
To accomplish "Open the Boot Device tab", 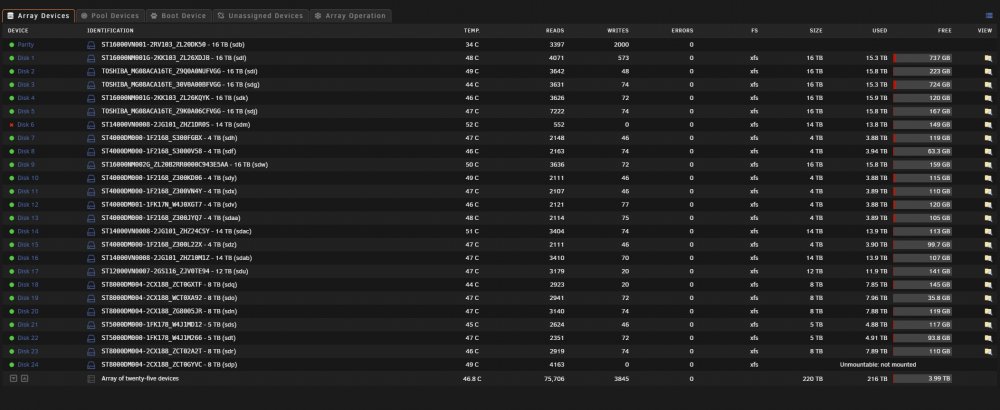I will [x=179, y=16].
